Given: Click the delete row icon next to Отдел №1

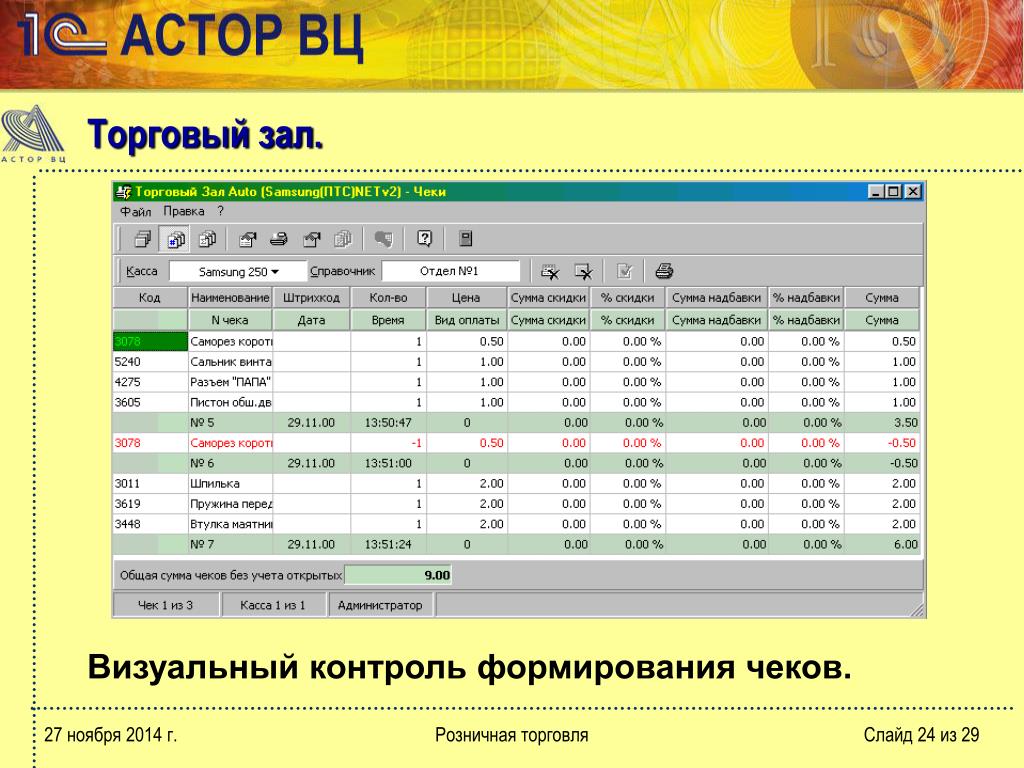Looking at the screenshot, I should tap(550, 271).
